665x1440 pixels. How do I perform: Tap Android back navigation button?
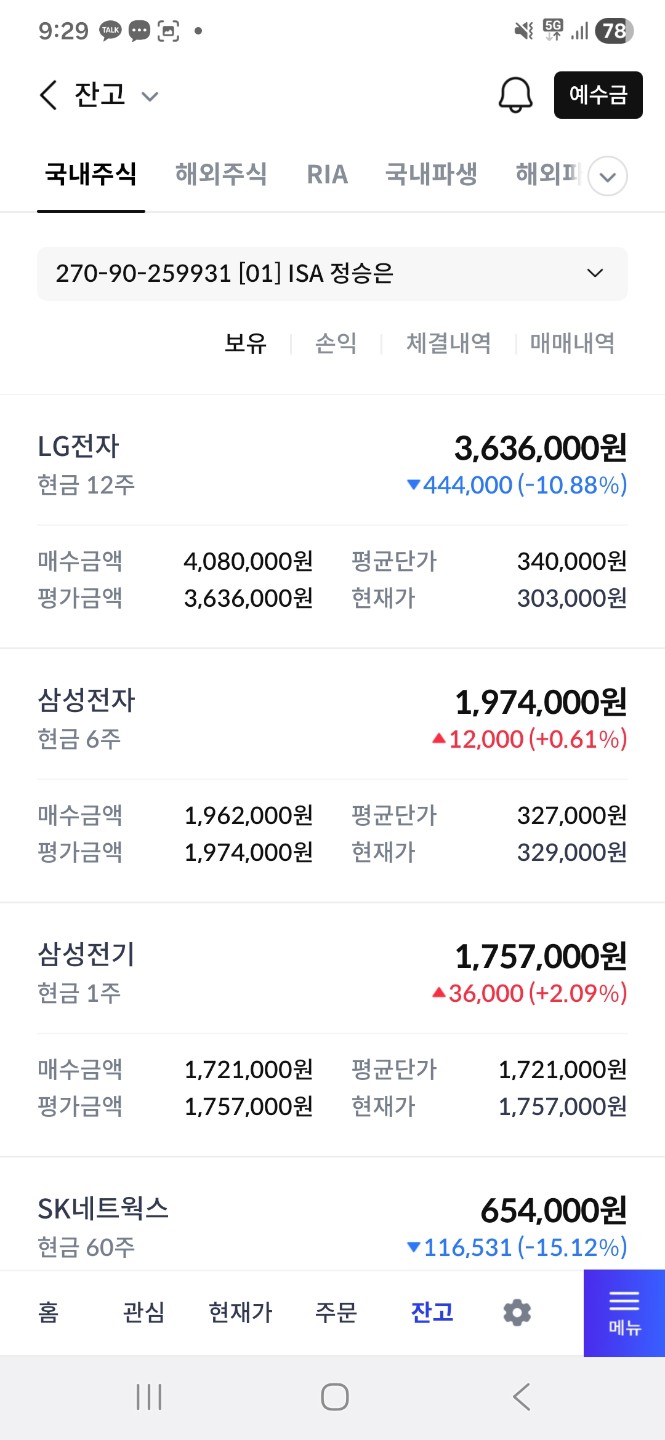coord(521,1397)
